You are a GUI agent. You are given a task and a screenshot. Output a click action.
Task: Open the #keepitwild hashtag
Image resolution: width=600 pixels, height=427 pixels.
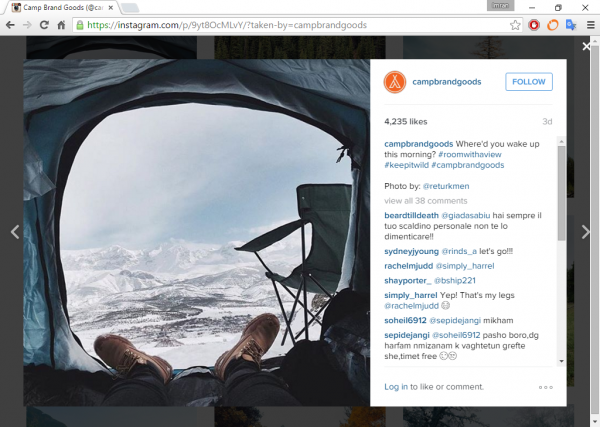click(406, 165)
